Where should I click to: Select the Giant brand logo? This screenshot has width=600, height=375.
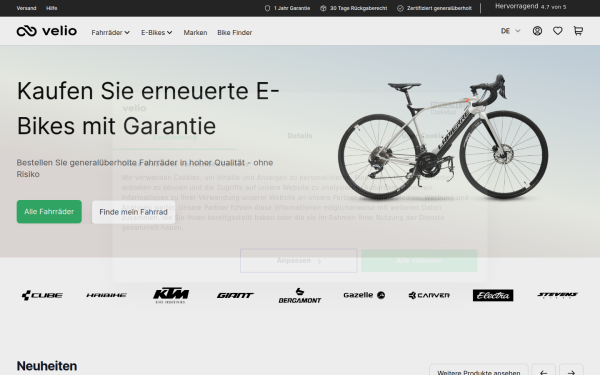click(x=235, y=295)
